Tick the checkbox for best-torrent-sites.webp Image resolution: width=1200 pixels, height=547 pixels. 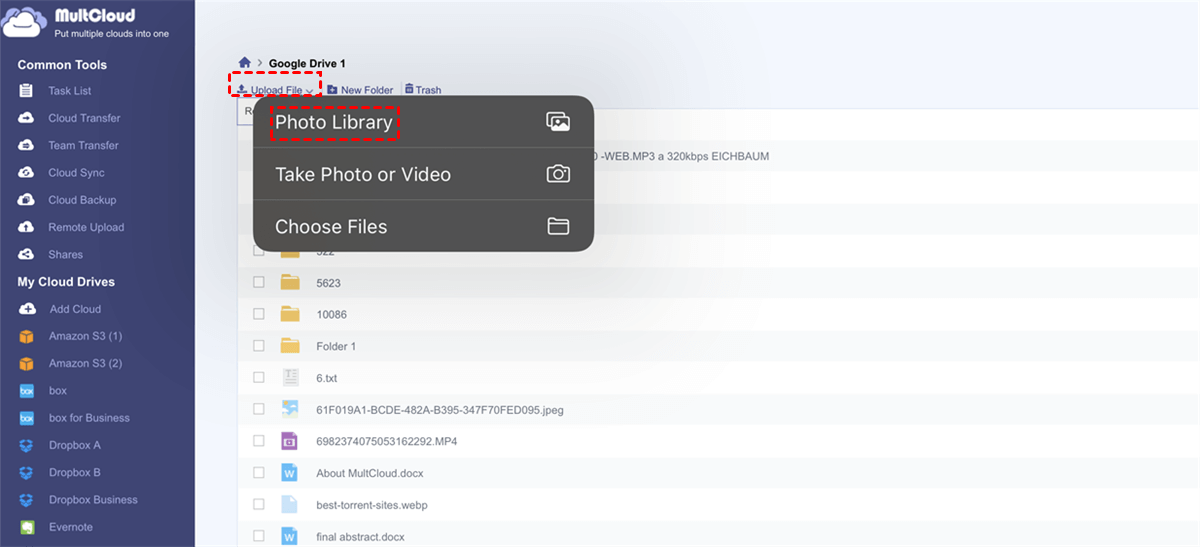(259, 505)
